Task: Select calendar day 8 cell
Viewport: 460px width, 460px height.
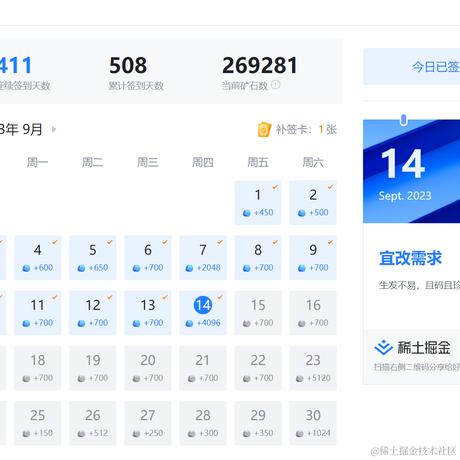Action: tap(258, 258)
